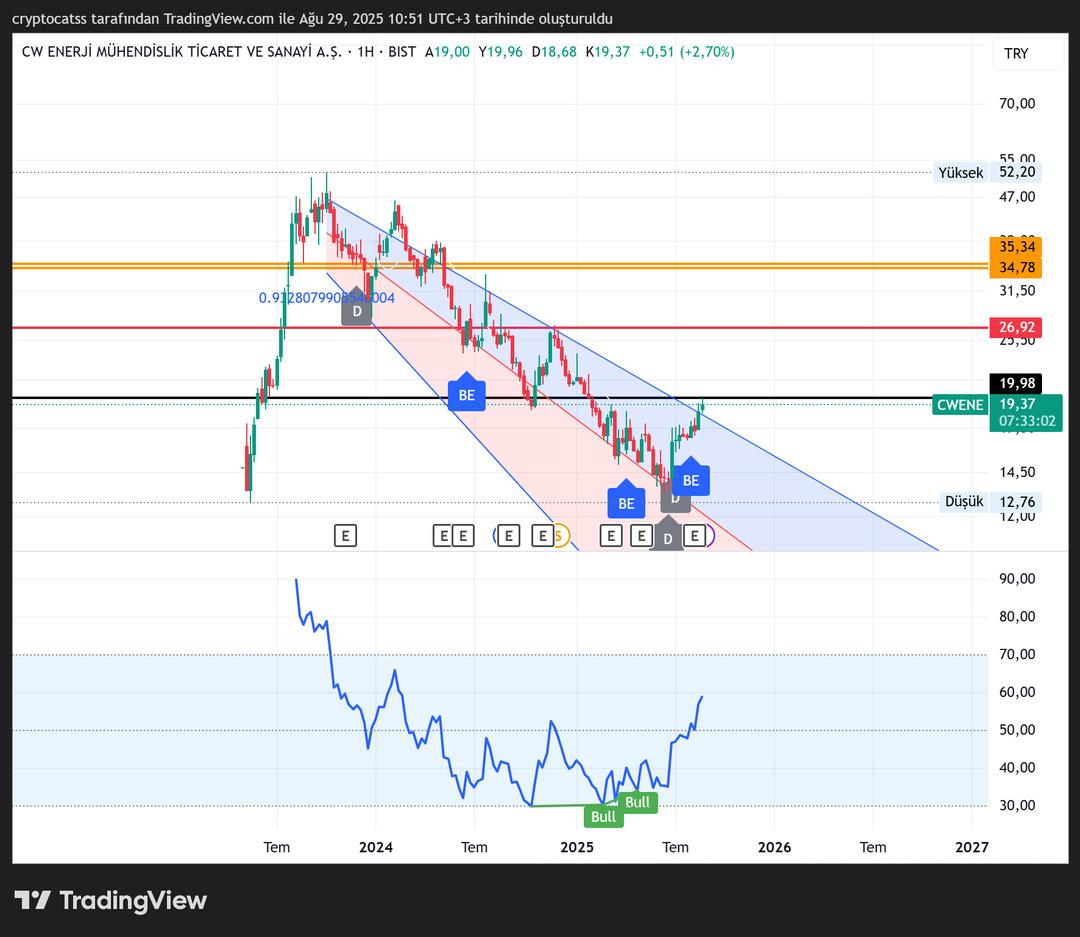This screenshot has width=1080, height=937.
Task: Select the orange 35,34 price label
Action: click(x=1016, y=246)
